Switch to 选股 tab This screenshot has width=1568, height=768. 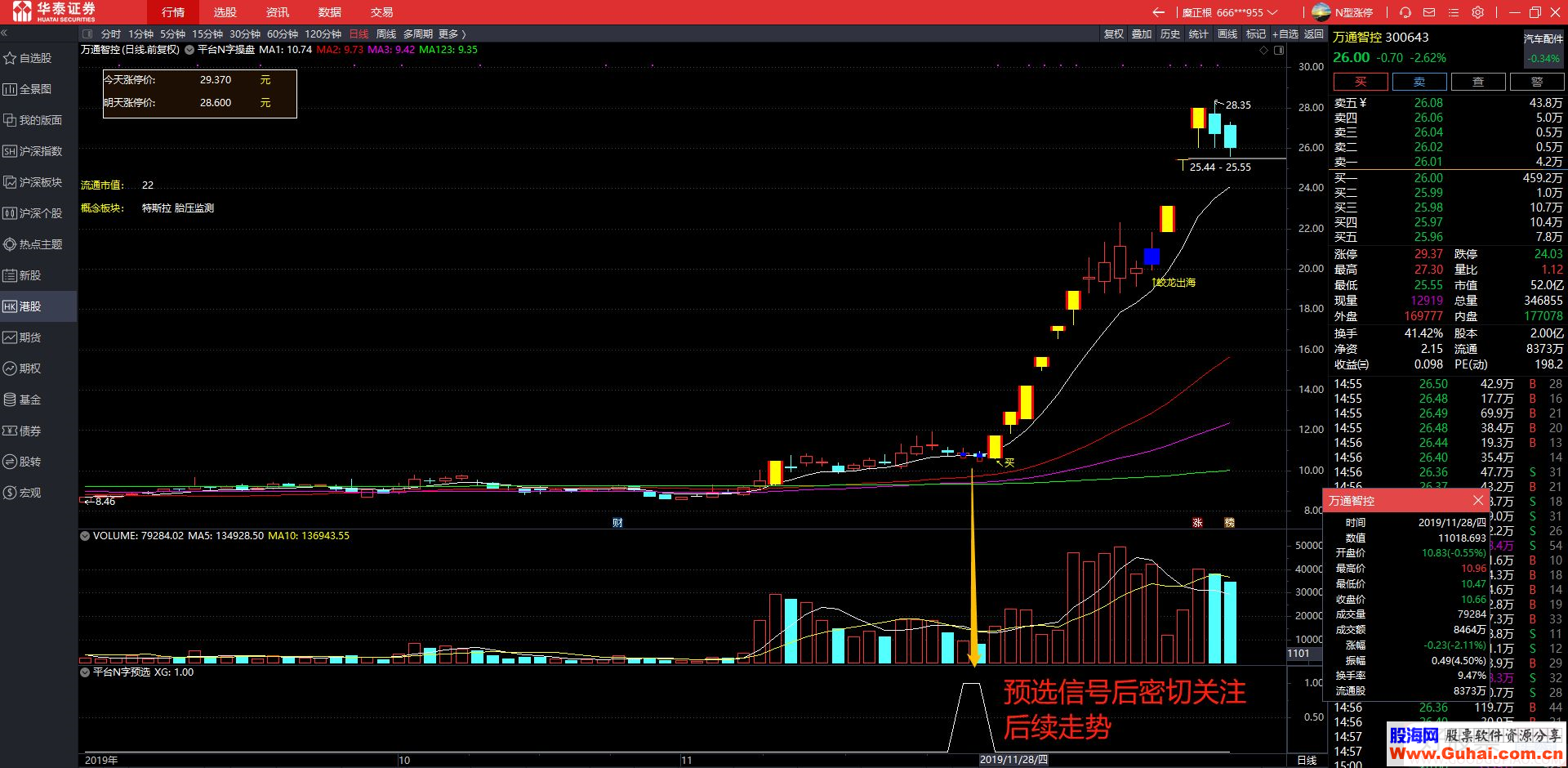(x=225, y=12)
